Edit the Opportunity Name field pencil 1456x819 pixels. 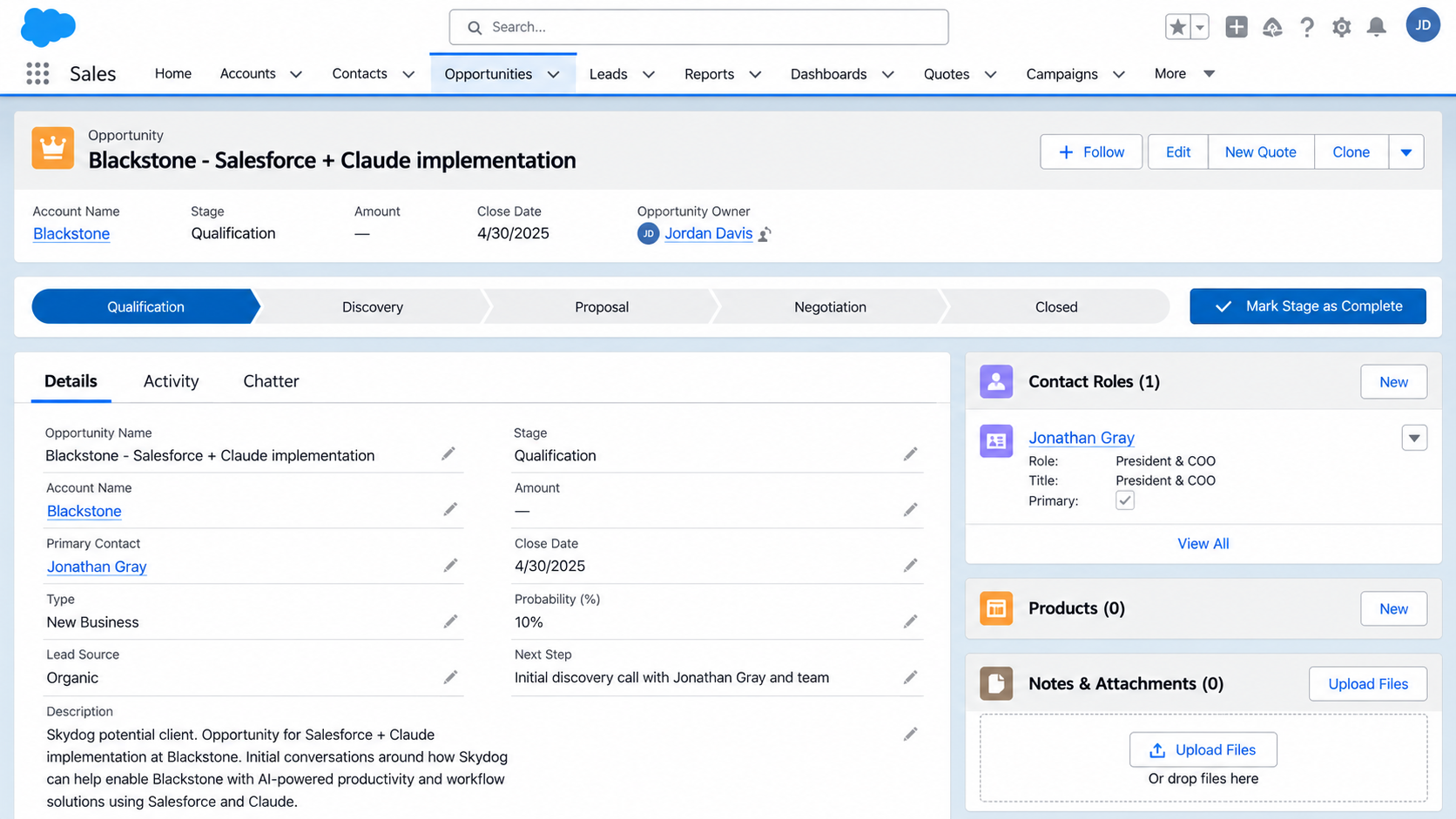[x=448, y=454]
